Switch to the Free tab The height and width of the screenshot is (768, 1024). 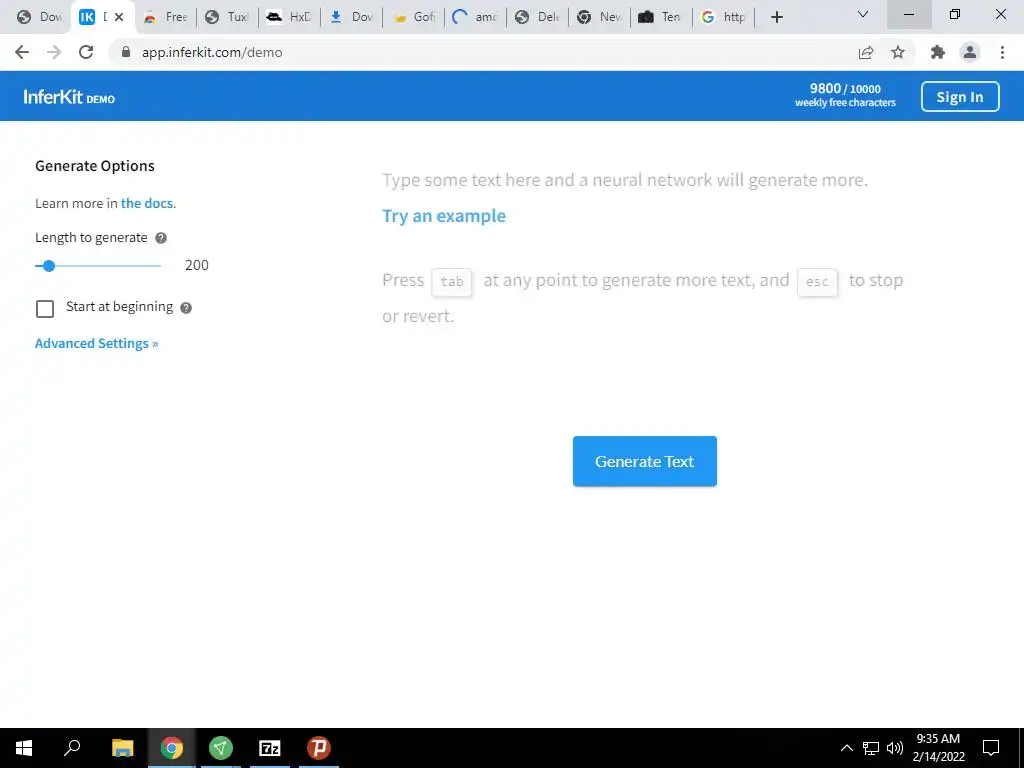click(x=166, y=17)
